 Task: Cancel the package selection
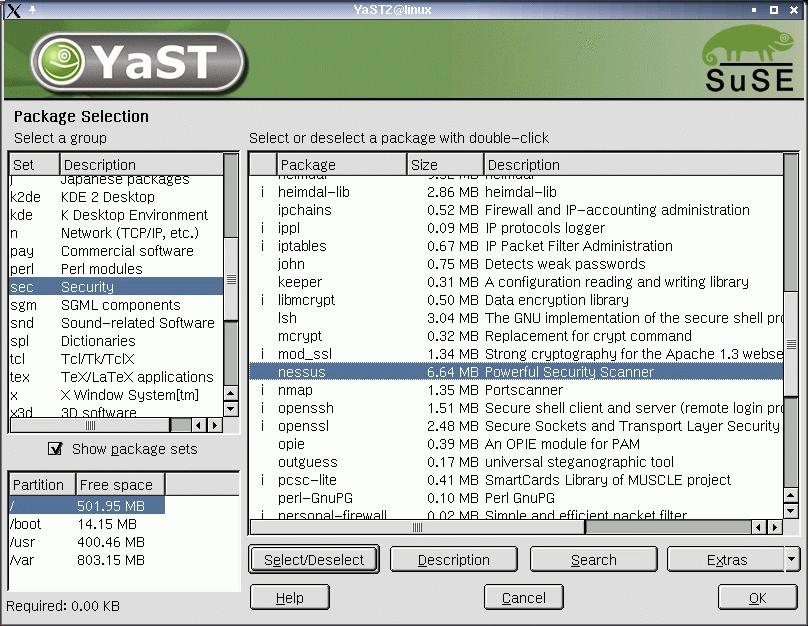523,597
